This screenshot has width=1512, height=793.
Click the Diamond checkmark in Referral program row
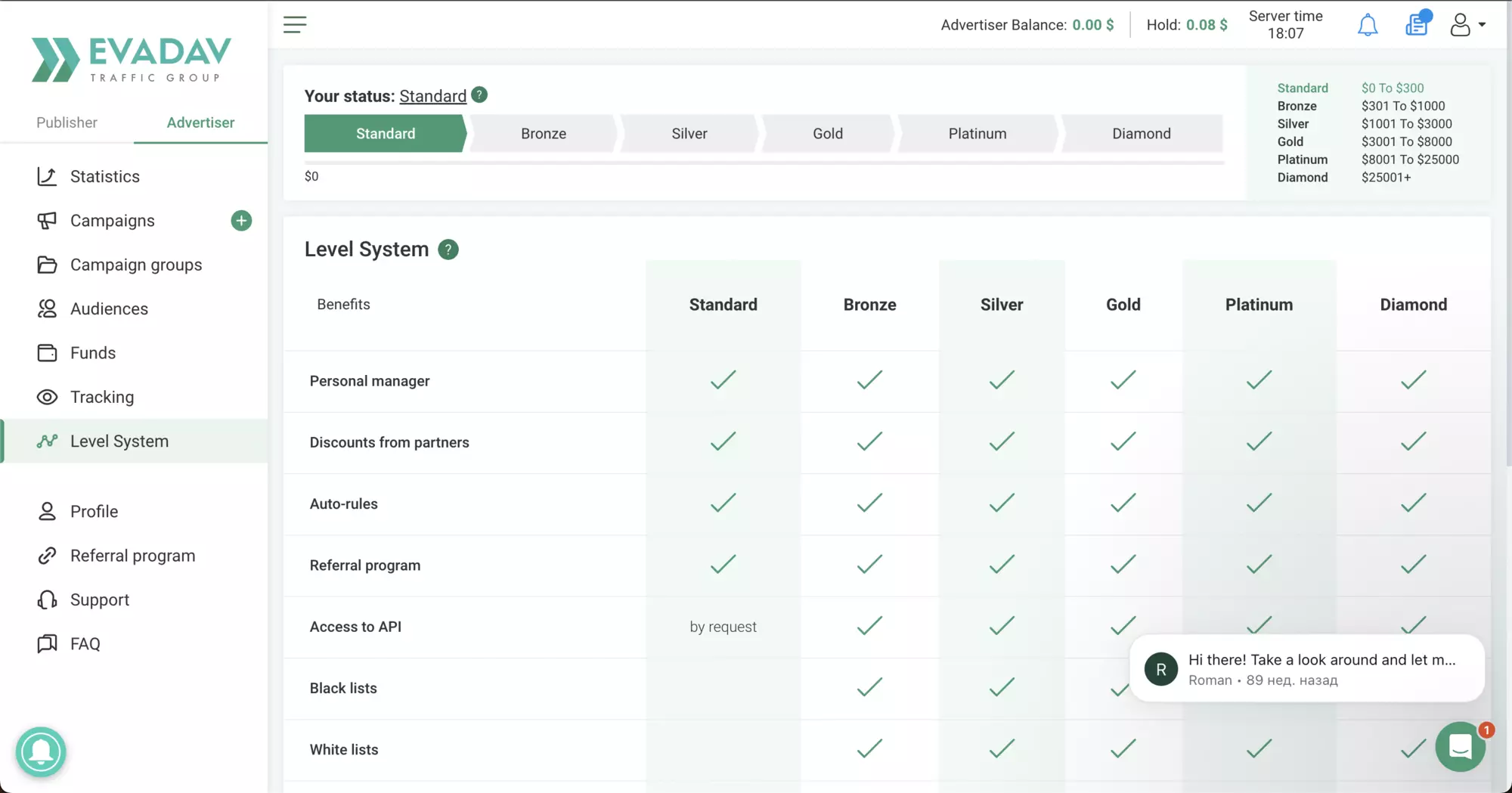pos(1413,564)
